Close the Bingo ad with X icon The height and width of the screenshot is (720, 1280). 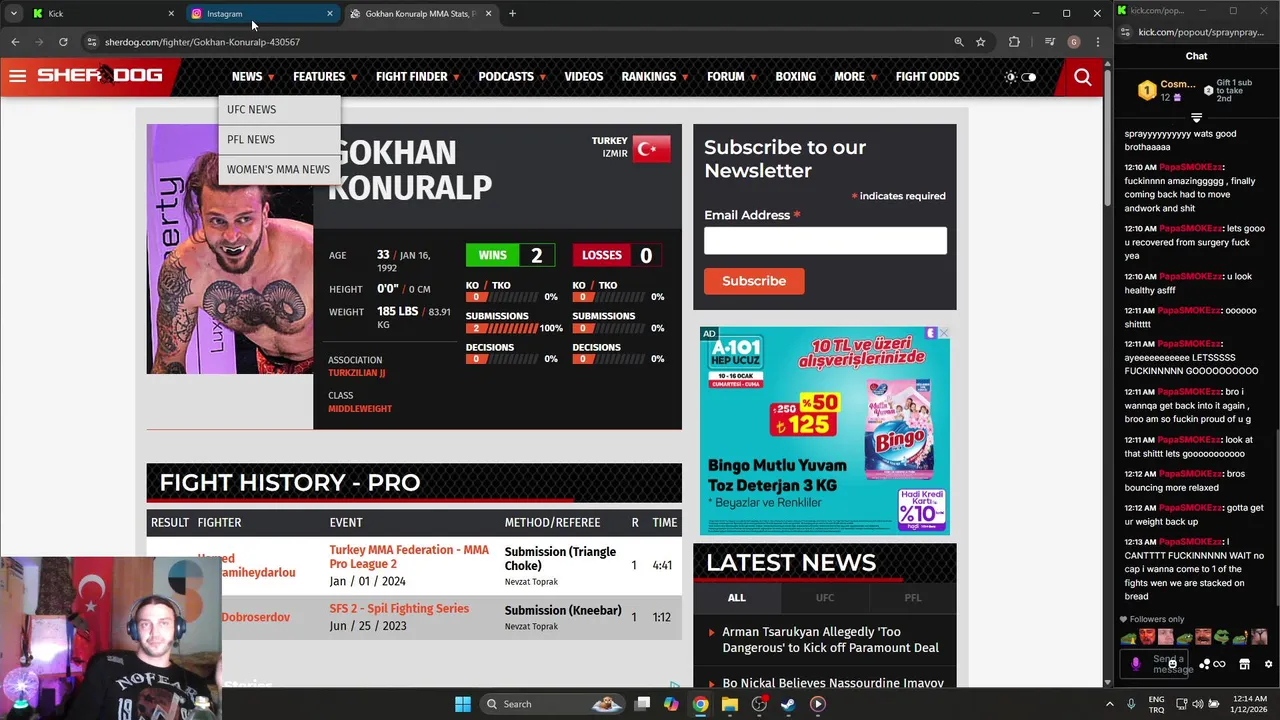click(x=942, y=333)
